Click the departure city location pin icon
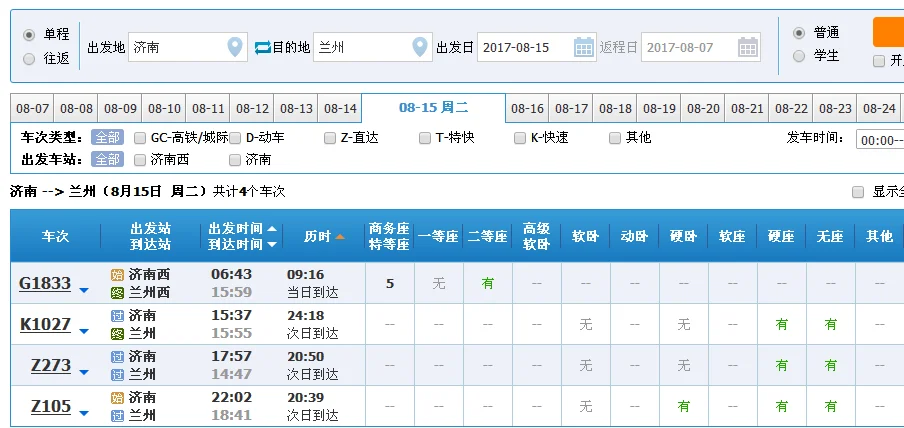This screenshot has height=428, width=904. pos(235,47)
